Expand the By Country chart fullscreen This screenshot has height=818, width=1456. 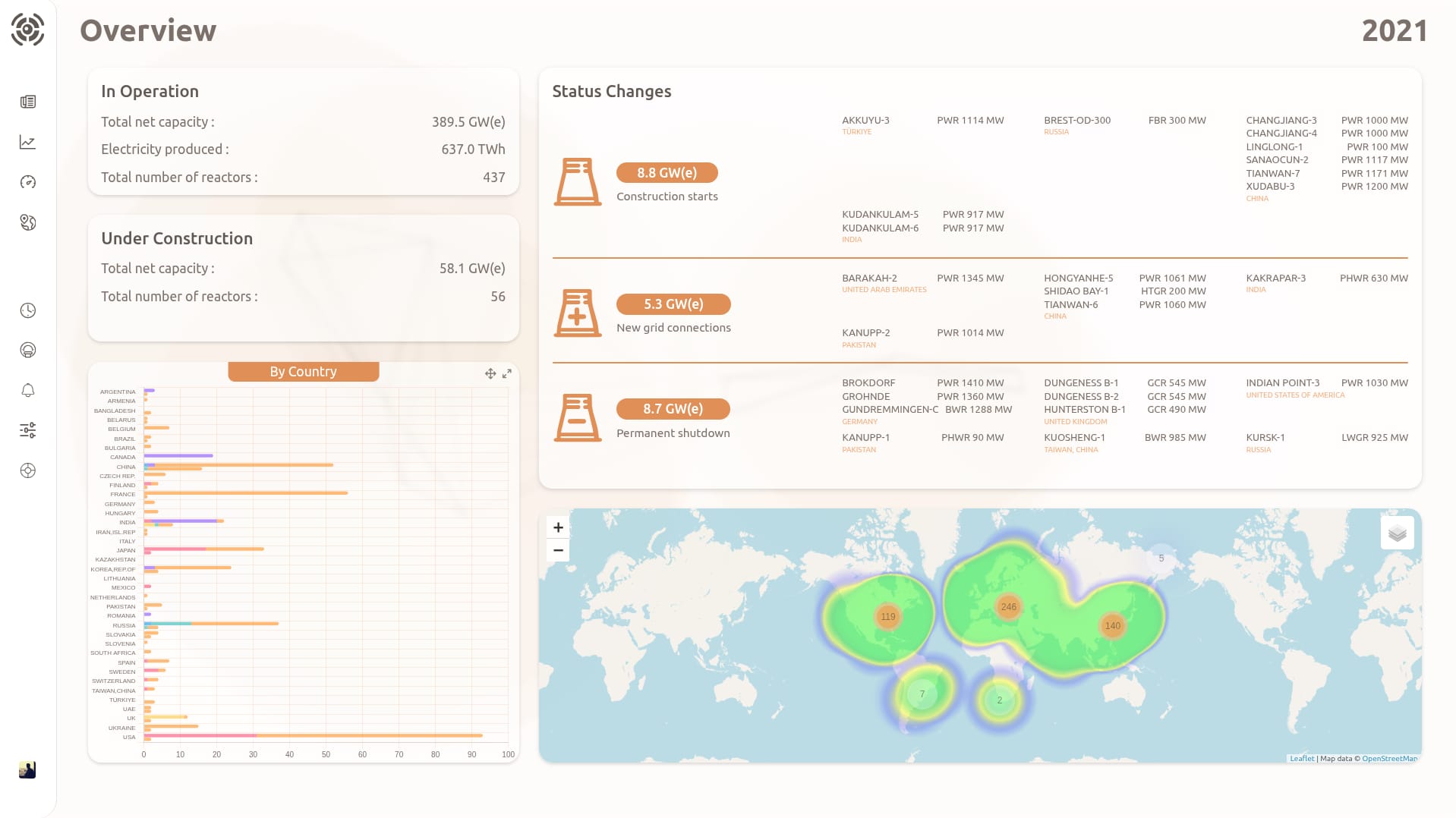[507, 373]
